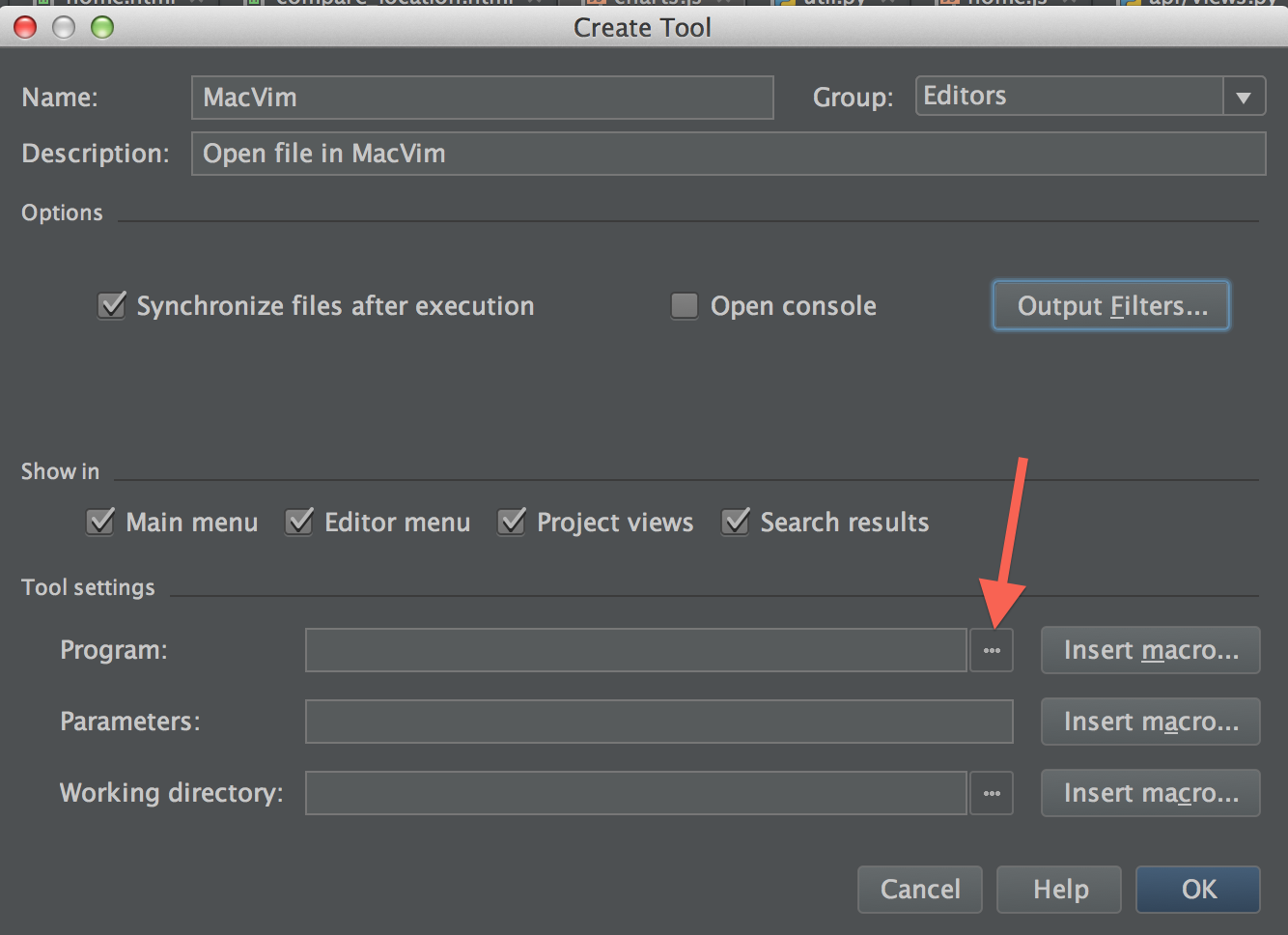Browse for Working directory with ellipsis button
This screenshot has height=935, width=1288.
[992, 793]
